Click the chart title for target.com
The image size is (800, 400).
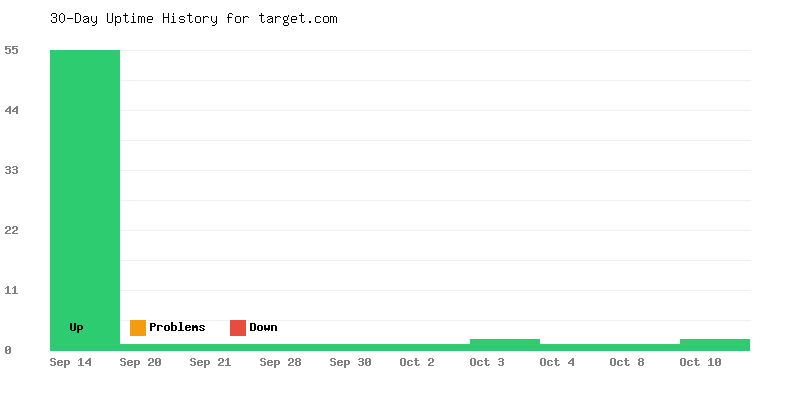[194, 19]
